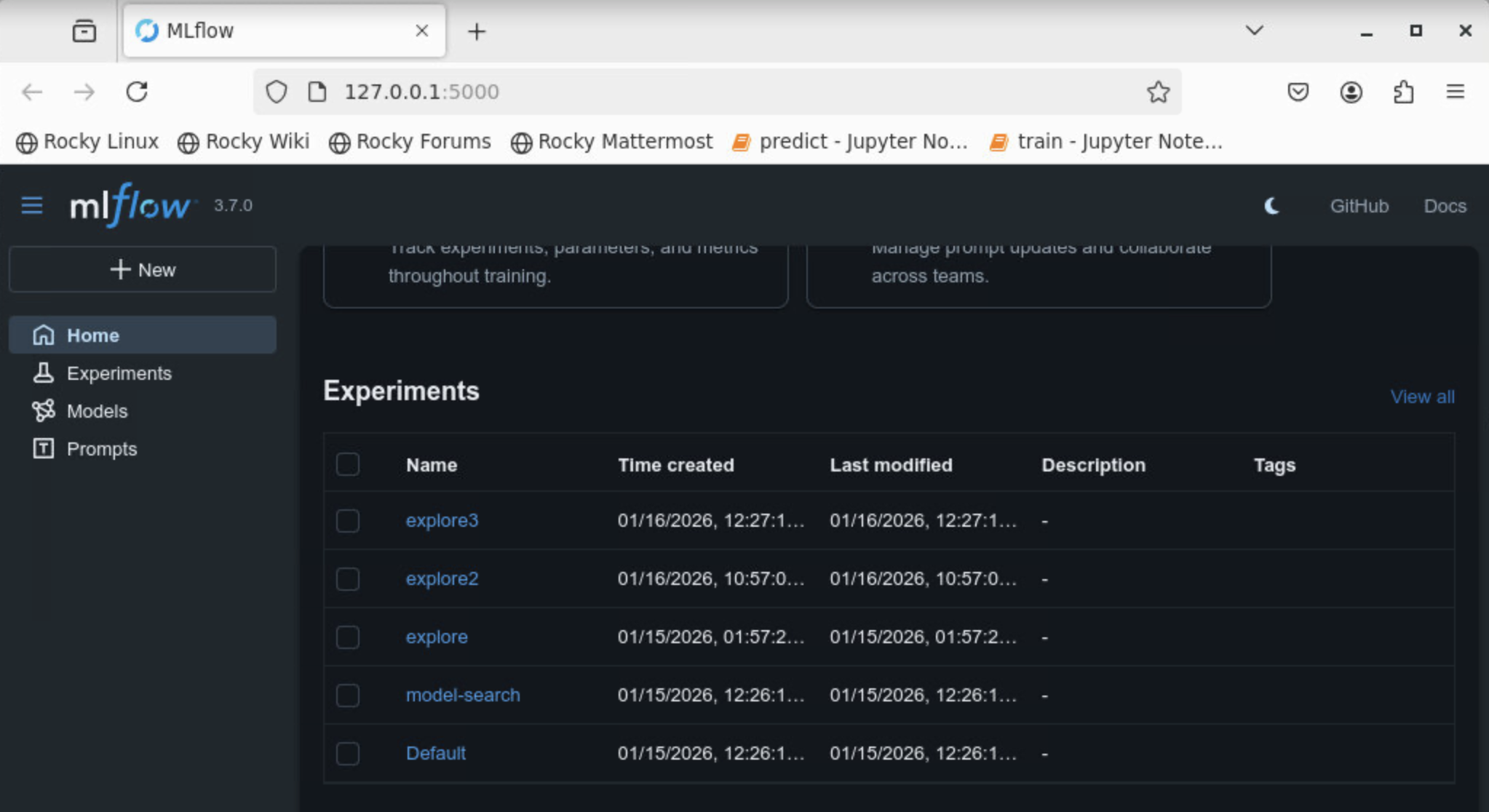Screen dimensions: 1489x812
Task: Toggle the MLflow sidebar hamburger menu
Action: click(x=32, y=206)
